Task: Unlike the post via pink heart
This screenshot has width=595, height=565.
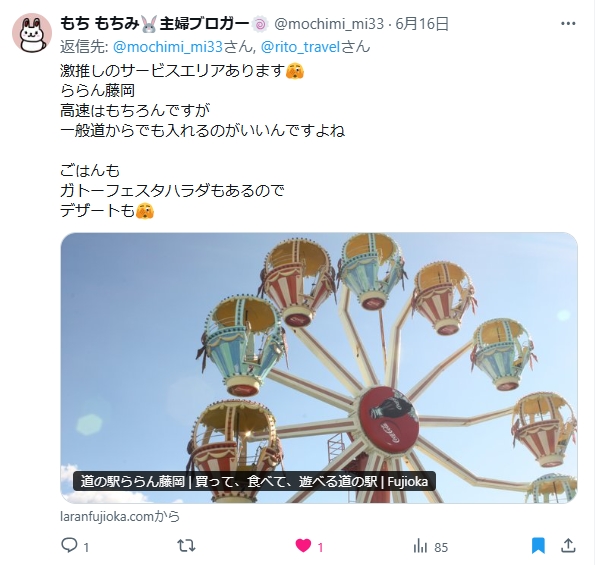Action: [303, 546]
